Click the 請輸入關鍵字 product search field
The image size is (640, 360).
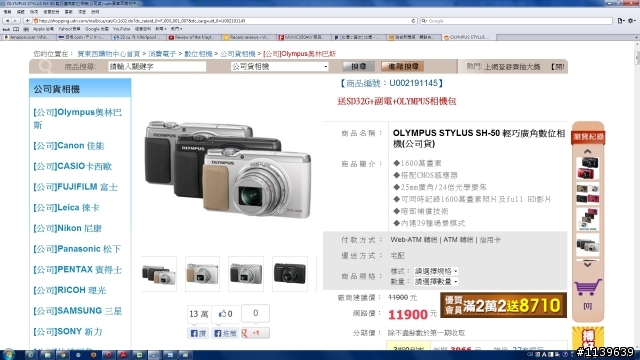157,67
